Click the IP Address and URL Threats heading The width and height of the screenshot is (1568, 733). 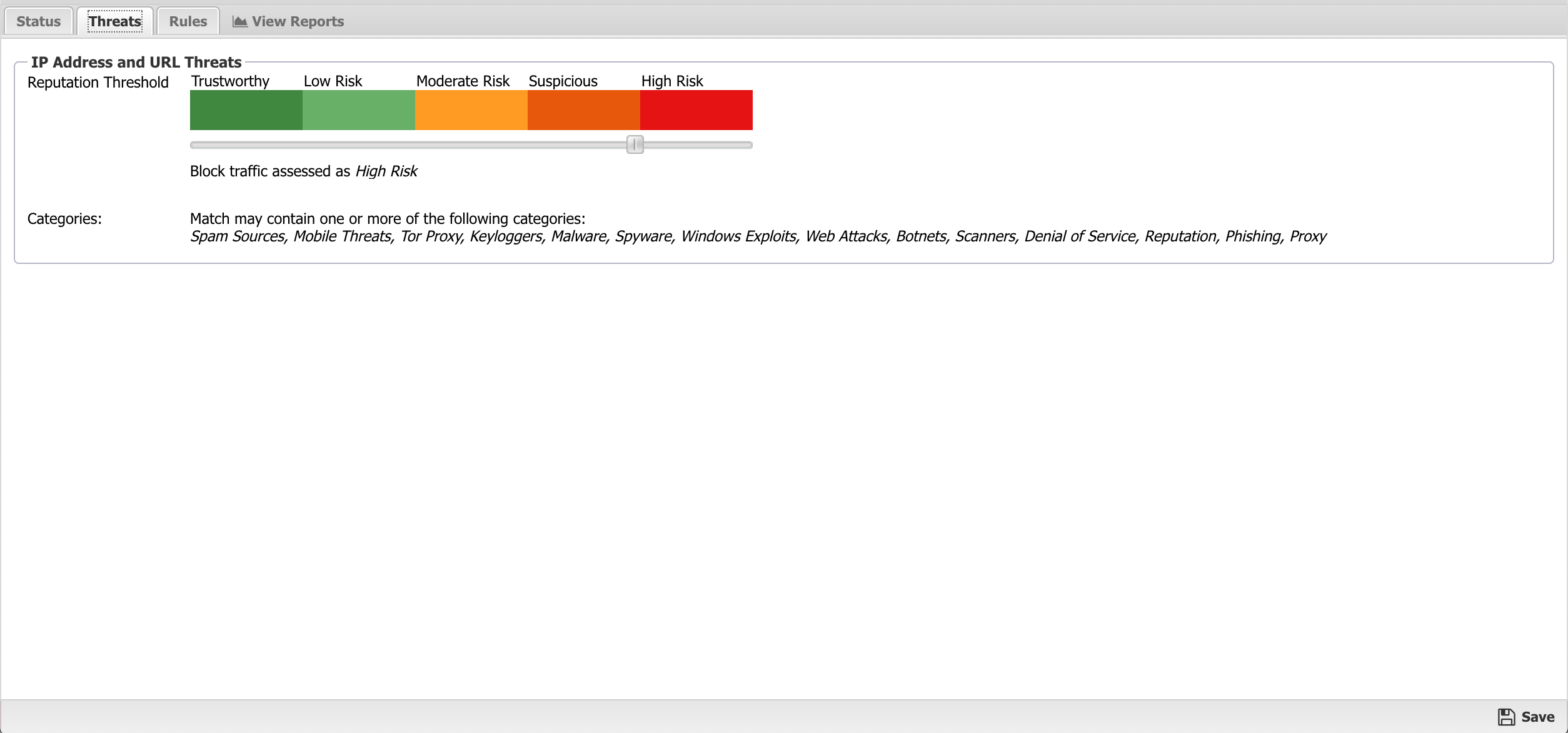[136, 62]
